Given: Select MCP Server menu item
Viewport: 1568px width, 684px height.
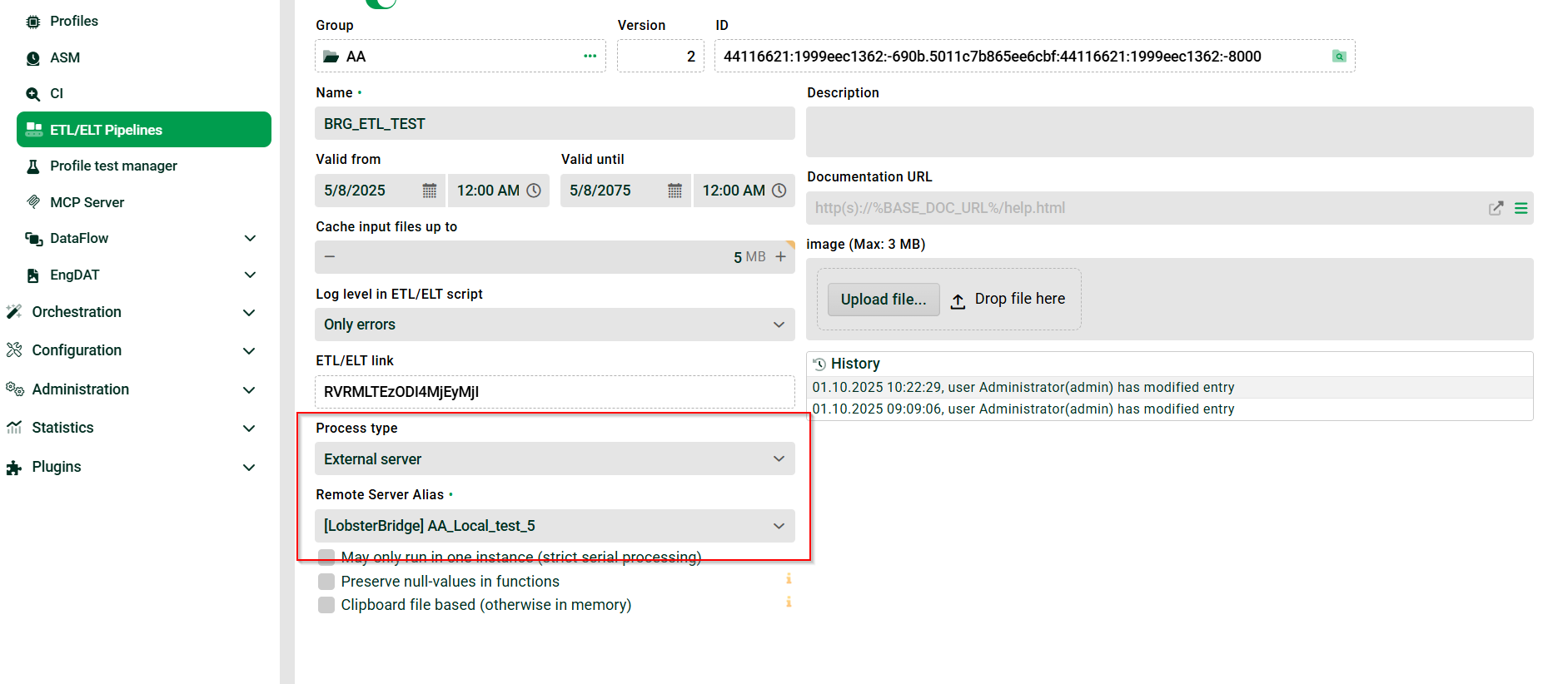Looking at the screenshot, I should (87, 202).
